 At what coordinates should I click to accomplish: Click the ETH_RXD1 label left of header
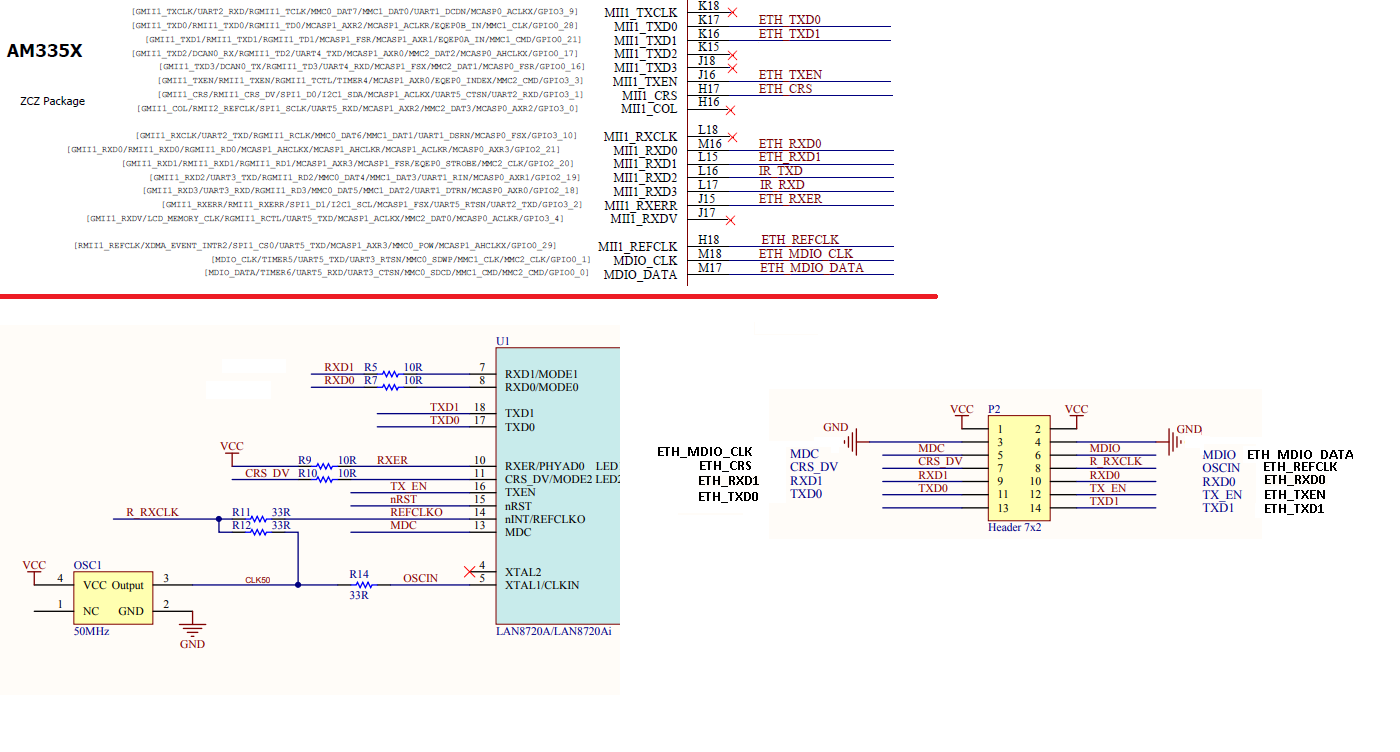[x=728, y=481]
